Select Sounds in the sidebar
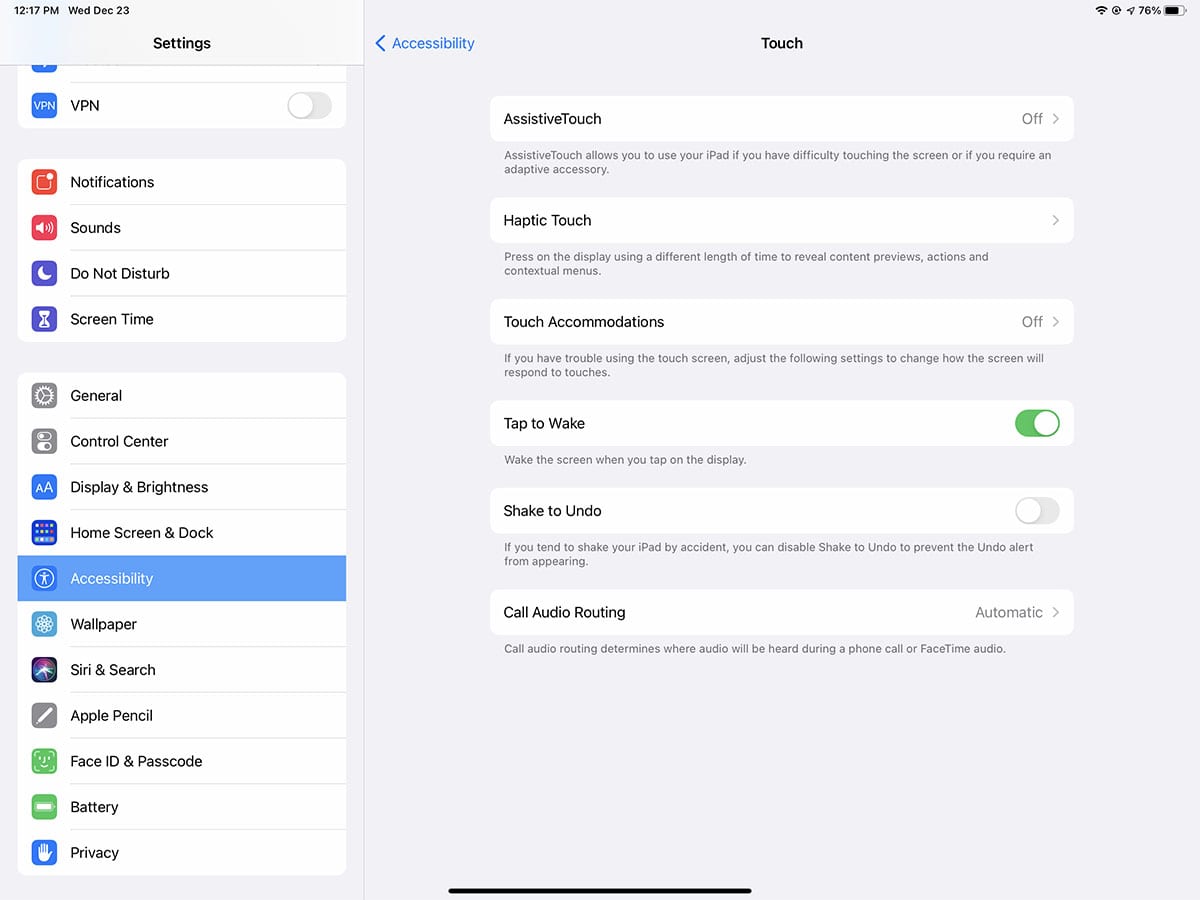The width and height of the screenshot is (1200, 900). pos(182,228)
